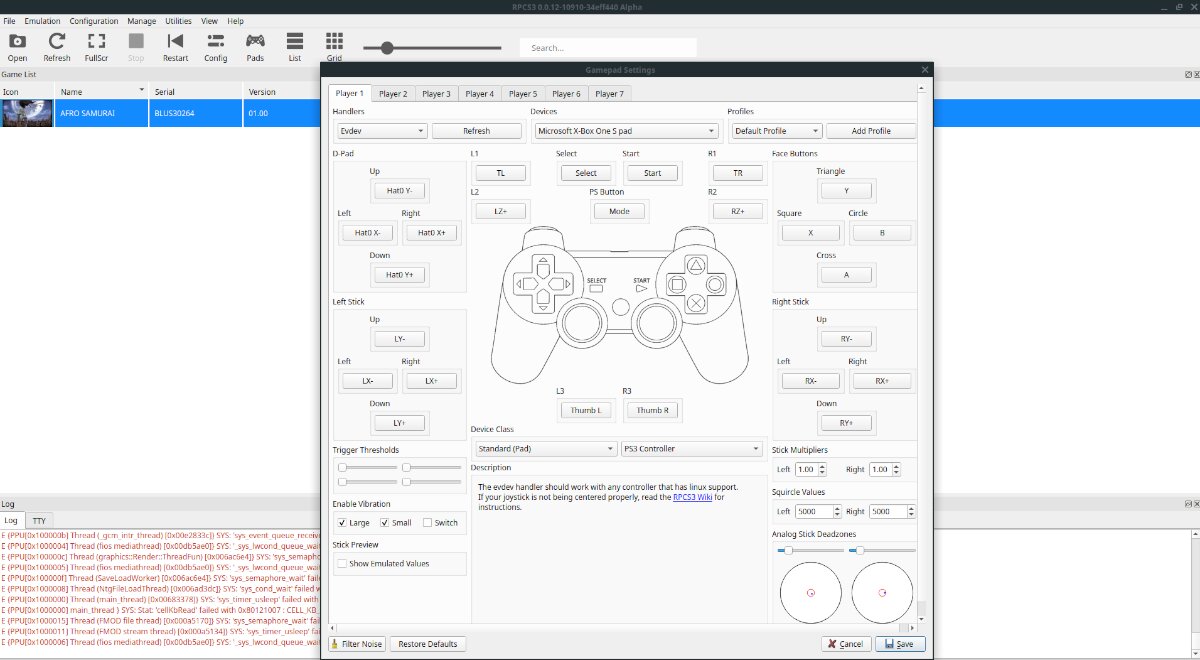This screenshot has height=660, width=1200.
Task: Switch to the Player 3 tab
Action: tap(435, 92)
